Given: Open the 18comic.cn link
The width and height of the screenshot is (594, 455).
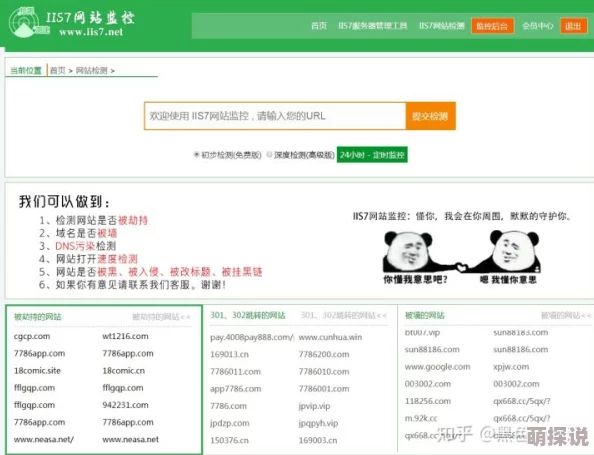Looking at the screenshot, I should point(123,371).
